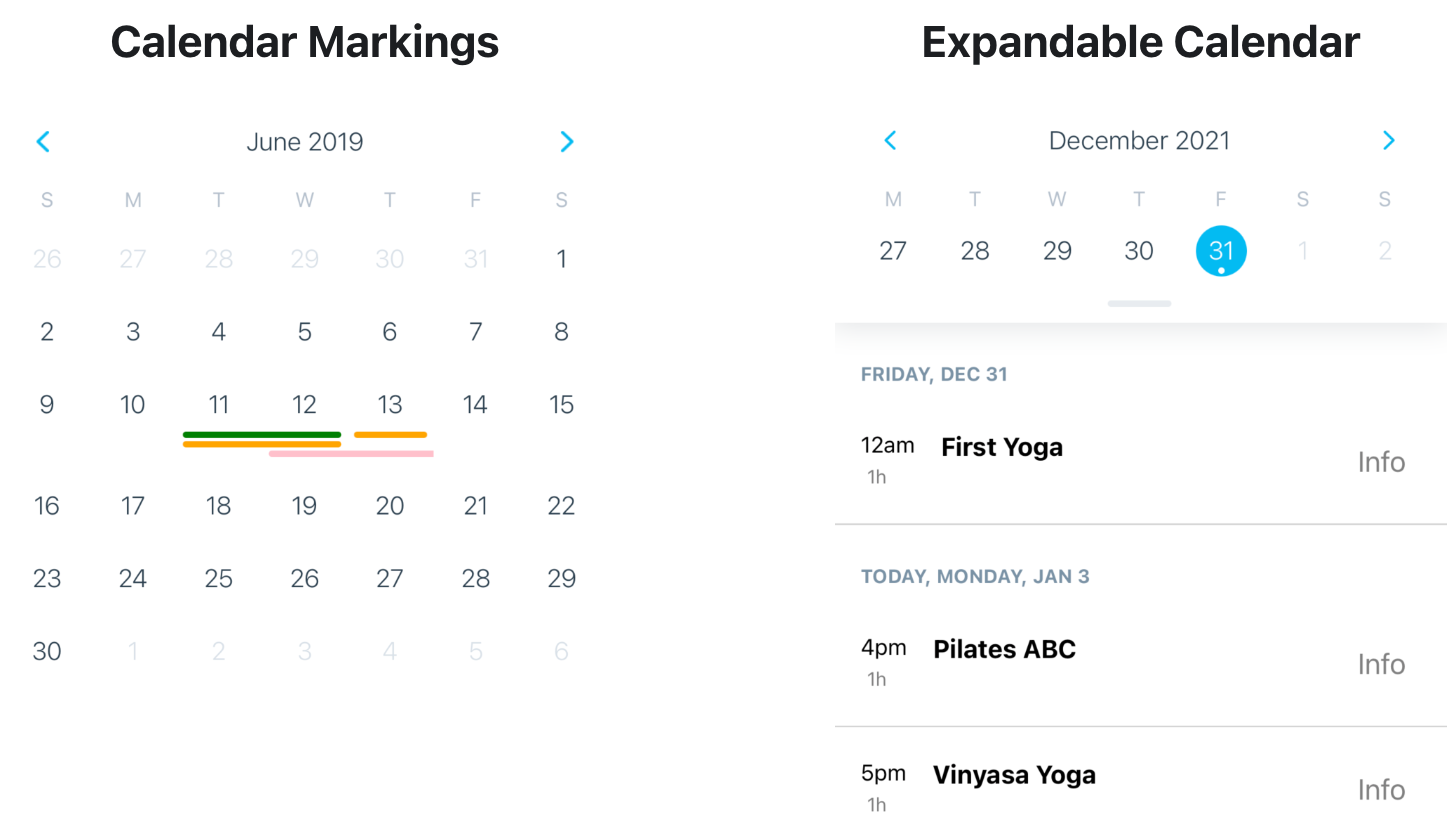The width and height of the screenshot is (1448, 834).
Task: Open the First Yoga agenda item
Action: click(x=1002, y=448)
